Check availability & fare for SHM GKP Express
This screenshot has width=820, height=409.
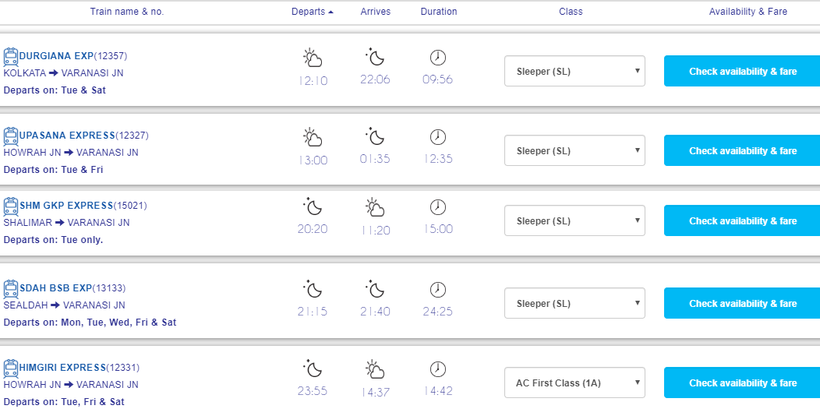pyautogui.click(x=742, y=221)
